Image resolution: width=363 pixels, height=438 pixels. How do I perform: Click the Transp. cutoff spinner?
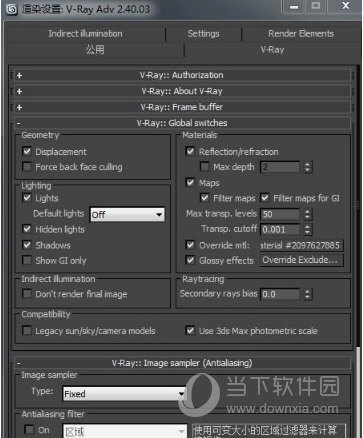307,229
